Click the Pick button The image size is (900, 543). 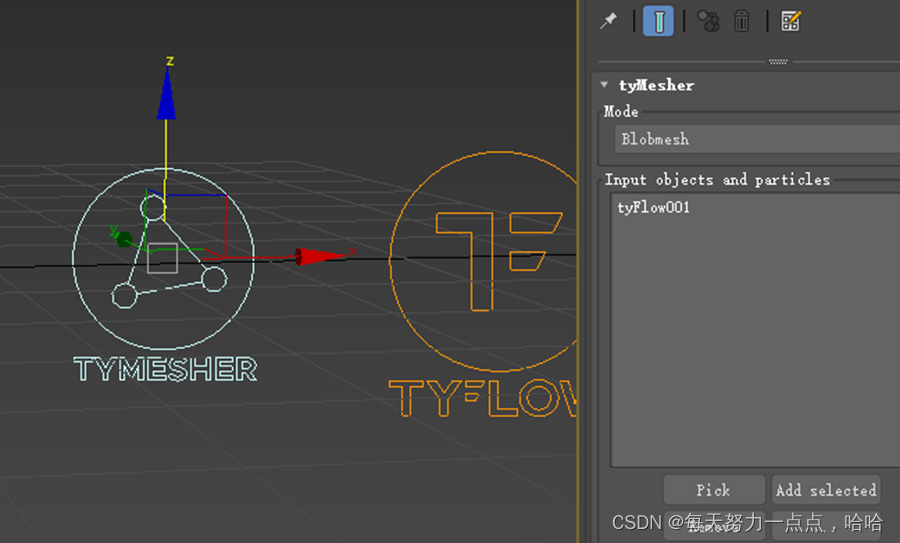click(714, 490)
